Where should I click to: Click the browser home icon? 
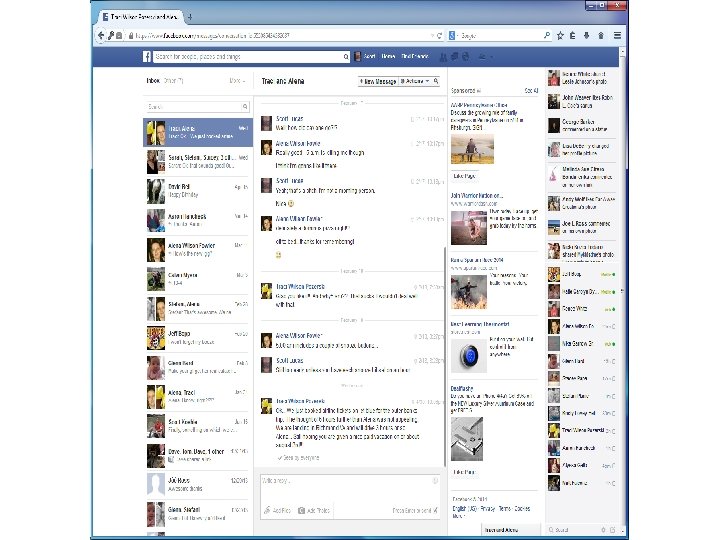pos(601,35)
